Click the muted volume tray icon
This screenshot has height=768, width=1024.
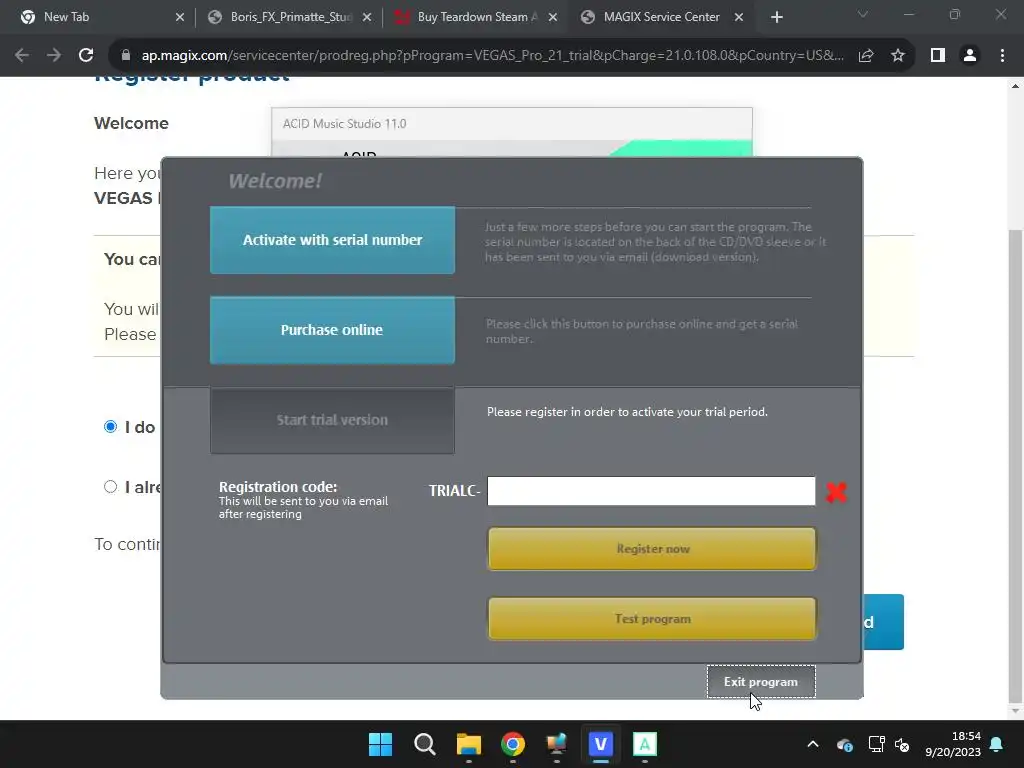coord(902,744)
